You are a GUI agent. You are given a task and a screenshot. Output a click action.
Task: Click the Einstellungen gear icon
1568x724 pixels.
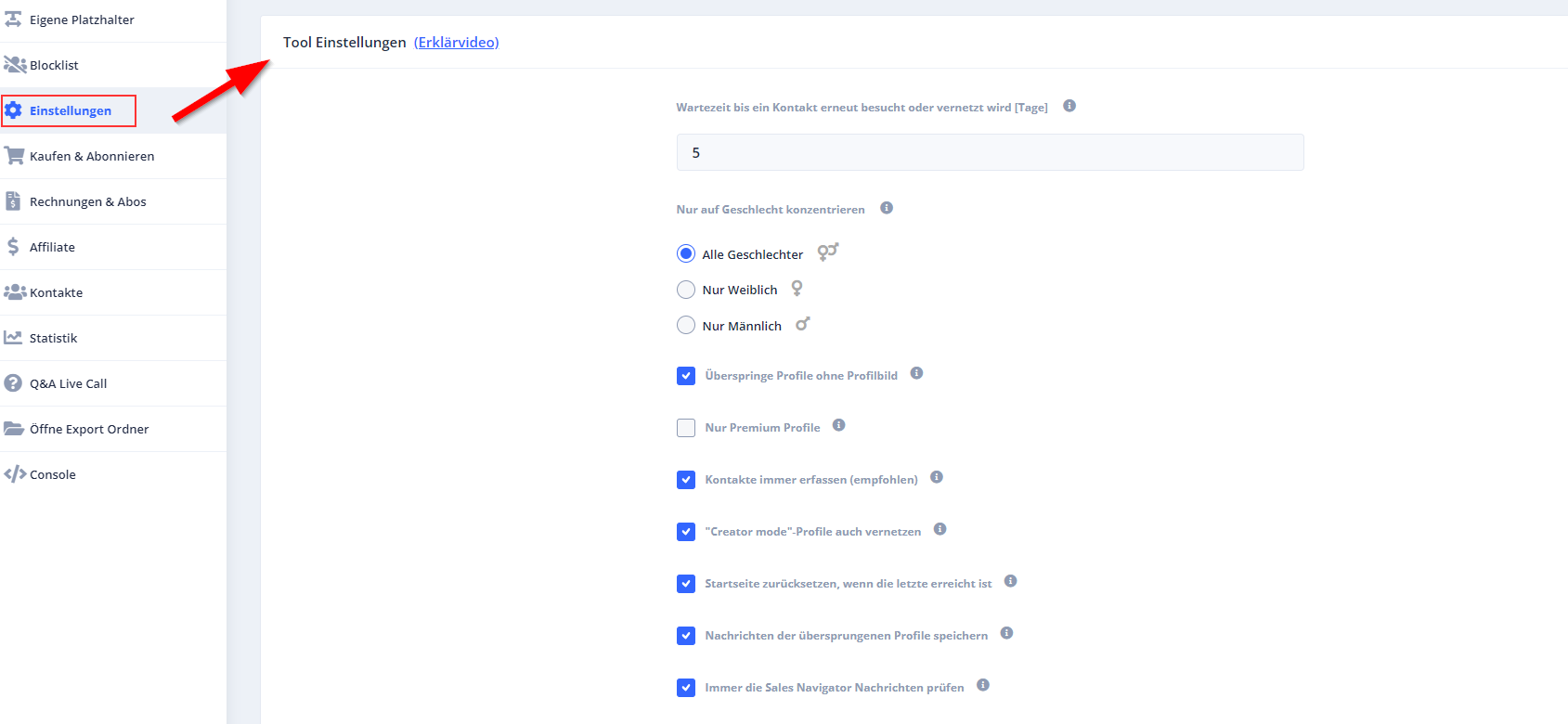[x=13, y=110]
